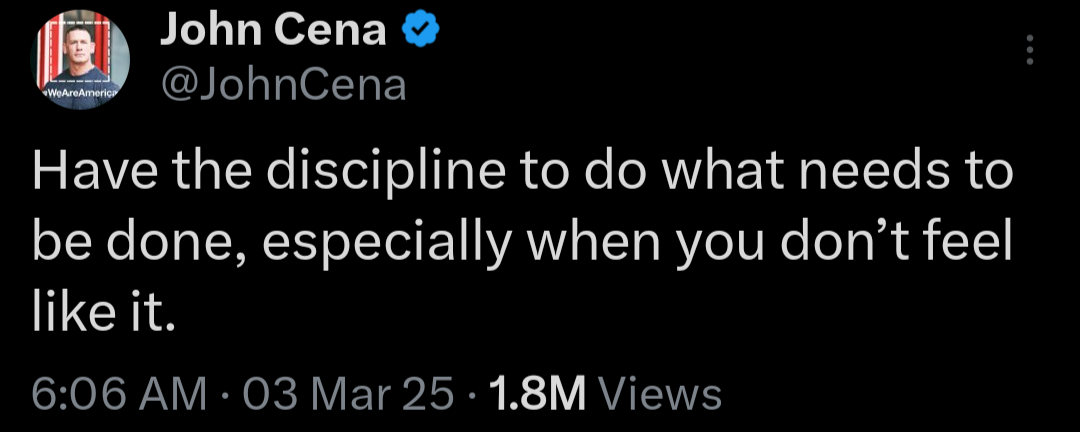
Task: Open John Cena's profile picture
Action: tap(83, 60)
